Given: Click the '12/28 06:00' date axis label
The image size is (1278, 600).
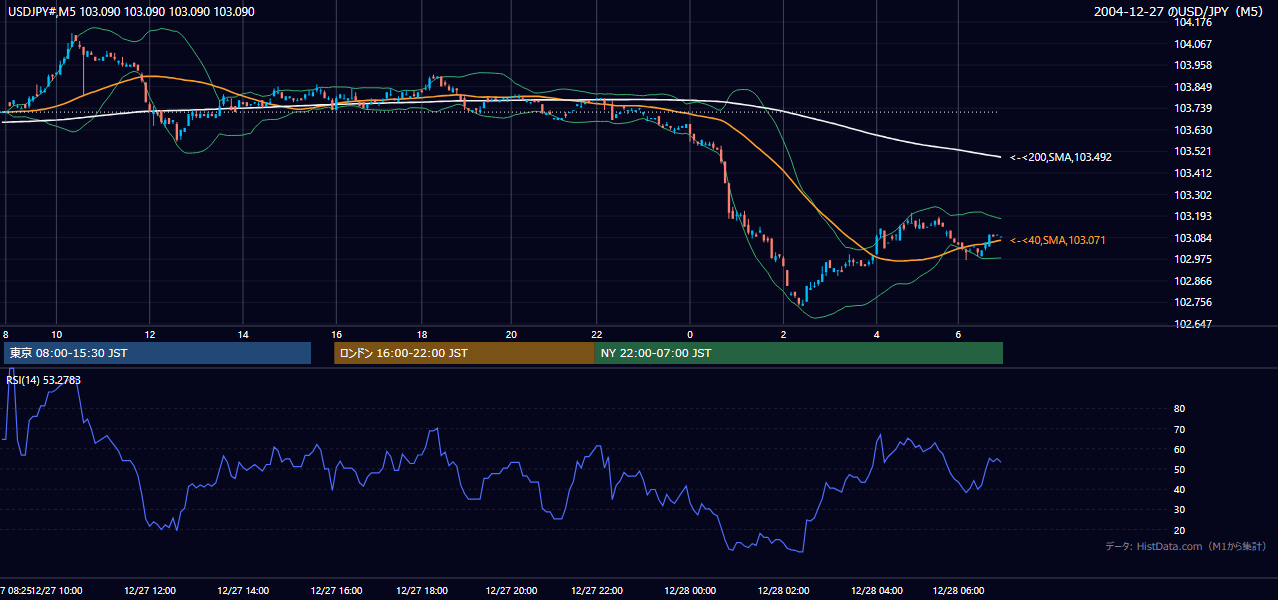Looking at the screenshot, I should coord(958,591).
